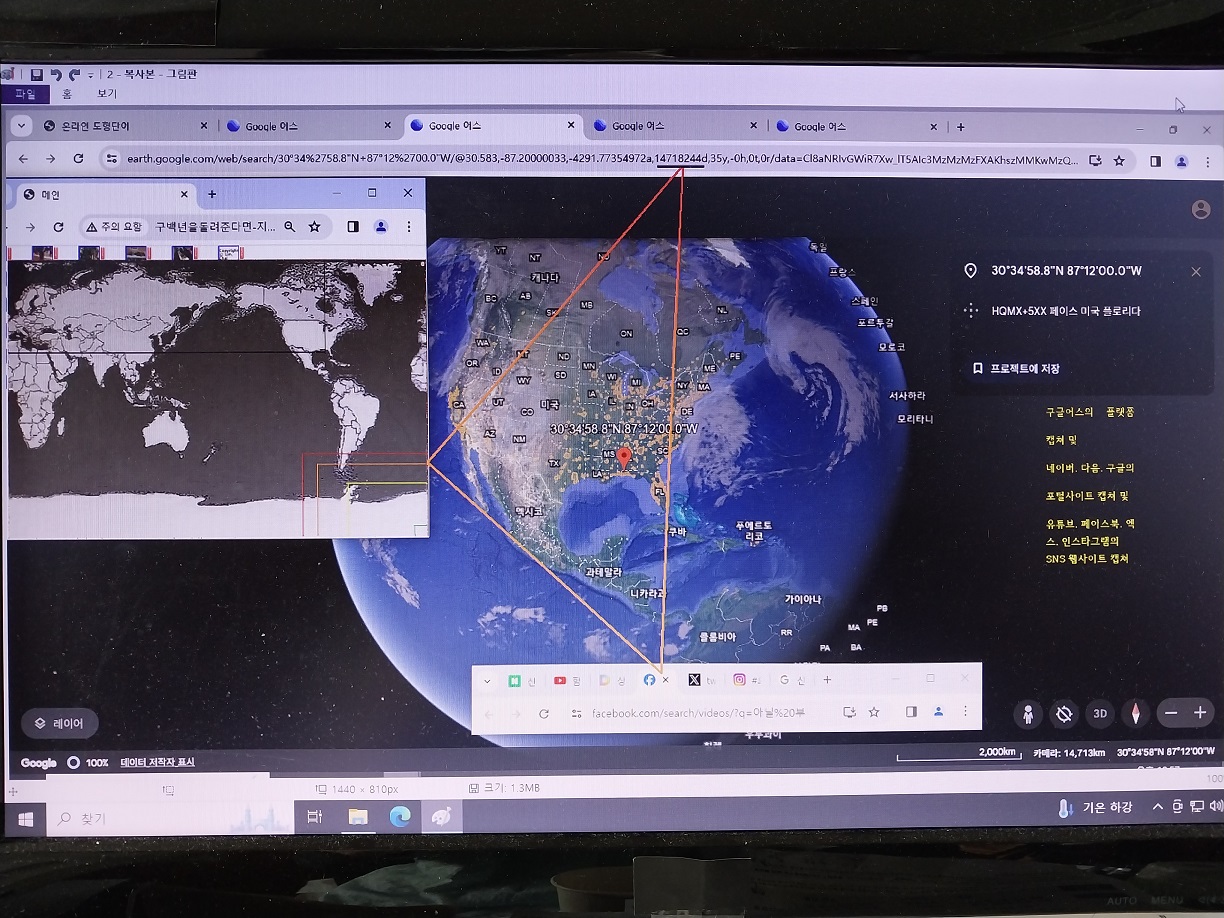
Task: Zoom in on the globe
Action: click(x=1200, y=713)
